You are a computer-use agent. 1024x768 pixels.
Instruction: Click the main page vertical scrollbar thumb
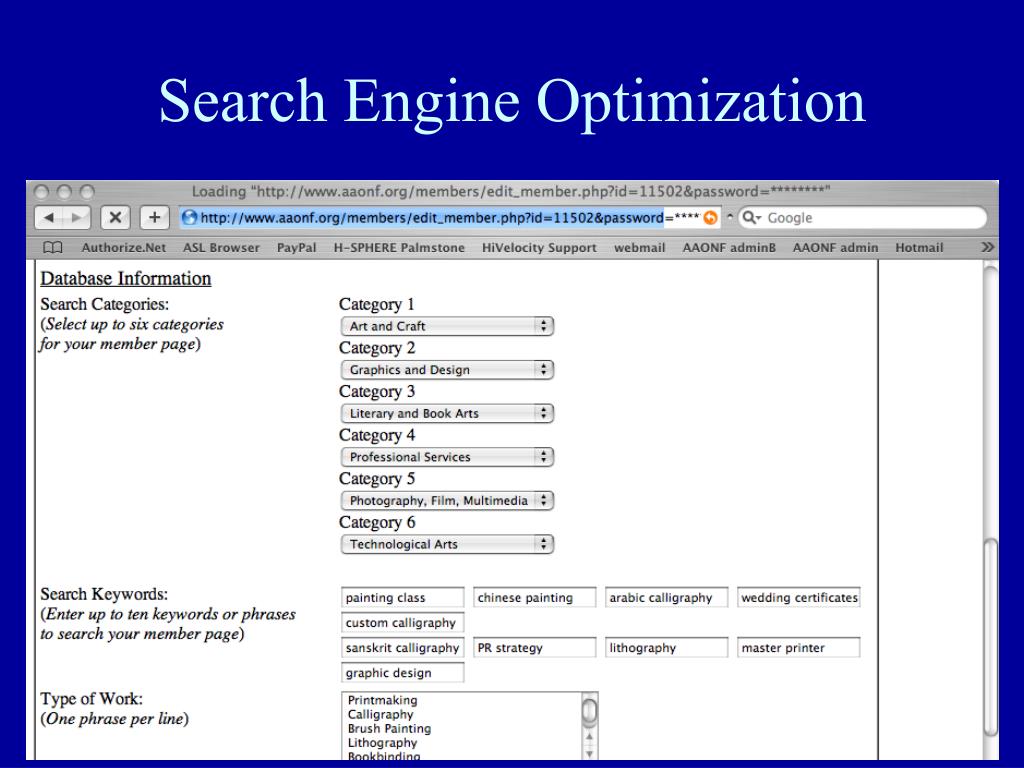(991, 637)
